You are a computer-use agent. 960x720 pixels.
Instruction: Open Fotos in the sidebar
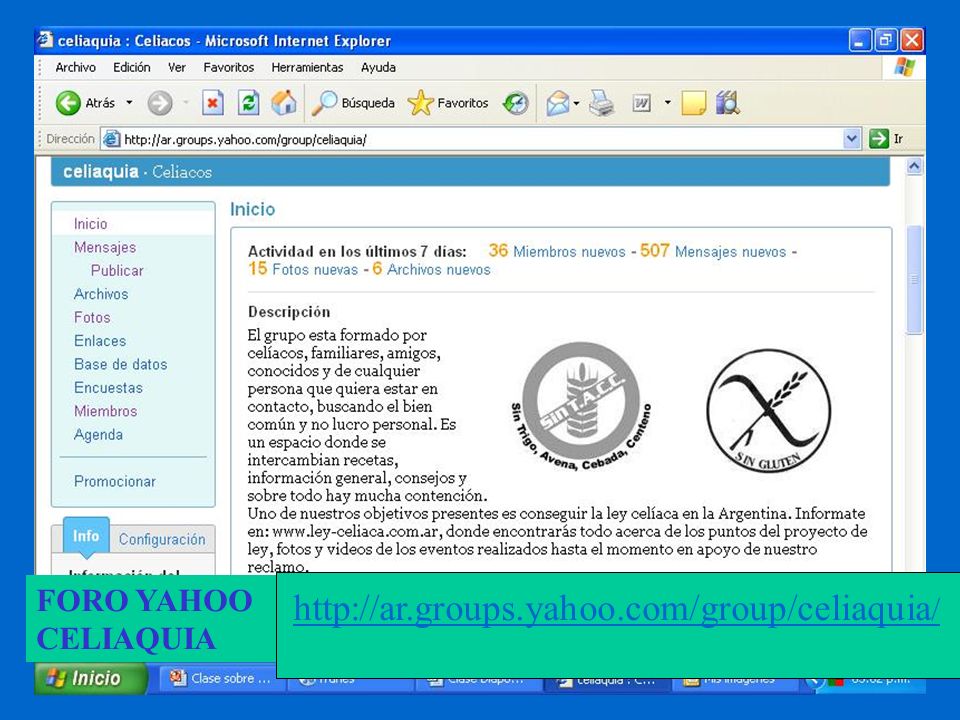92,317
